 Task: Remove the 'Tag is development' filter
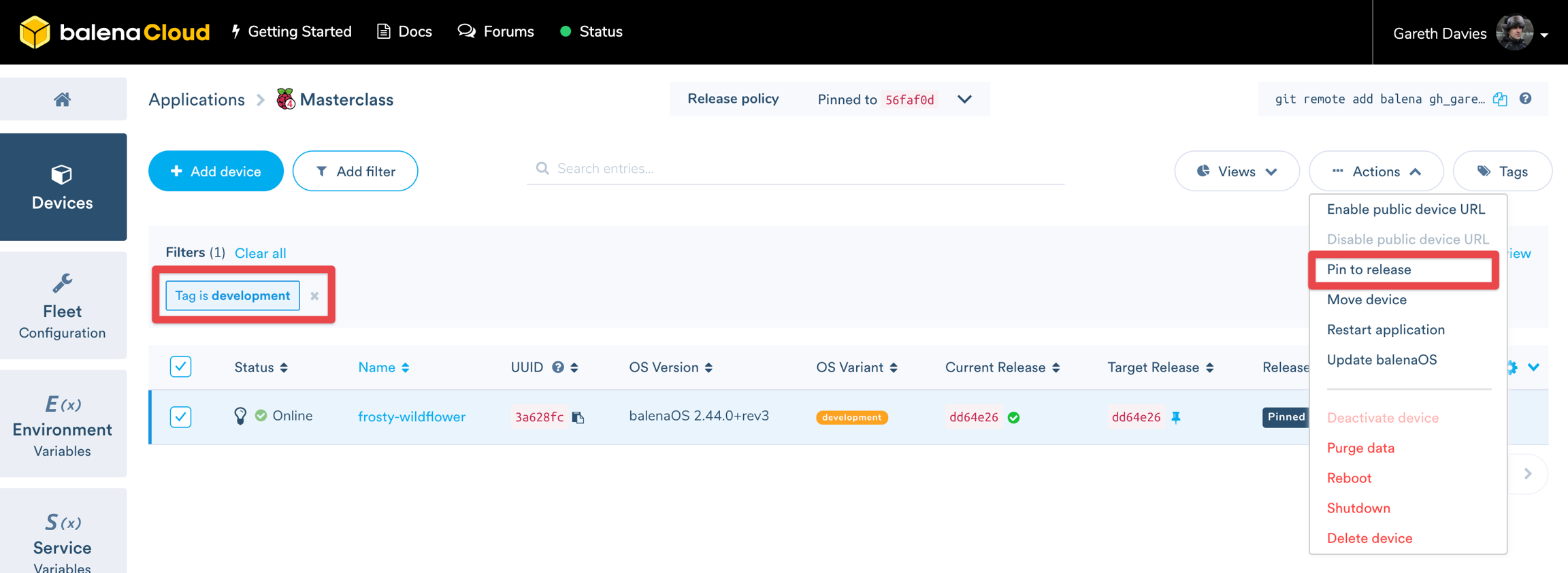tap(314, 296)
